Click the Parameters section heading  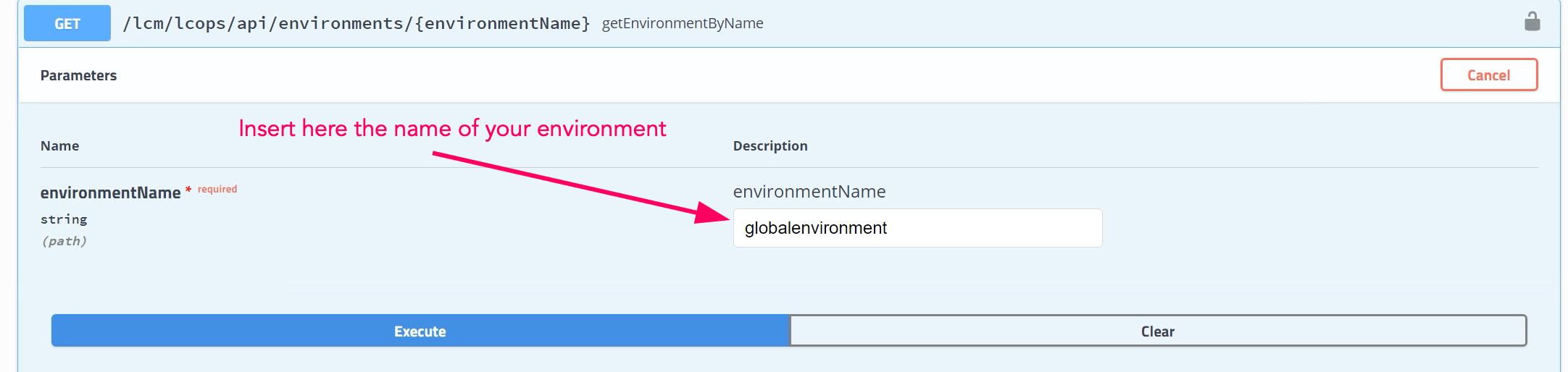tap(78, 75)
